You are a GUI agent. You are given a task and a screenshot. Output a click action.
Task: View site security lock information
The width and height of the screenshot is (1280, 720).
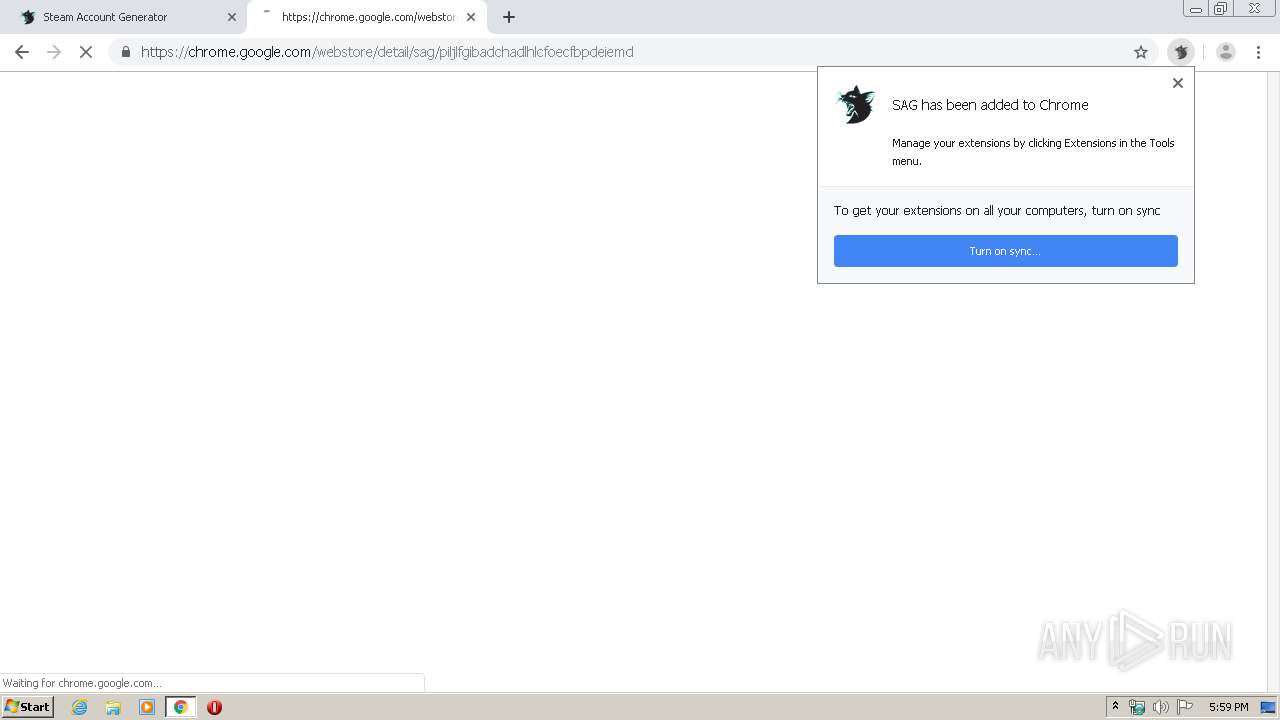(x=126, y=52)
